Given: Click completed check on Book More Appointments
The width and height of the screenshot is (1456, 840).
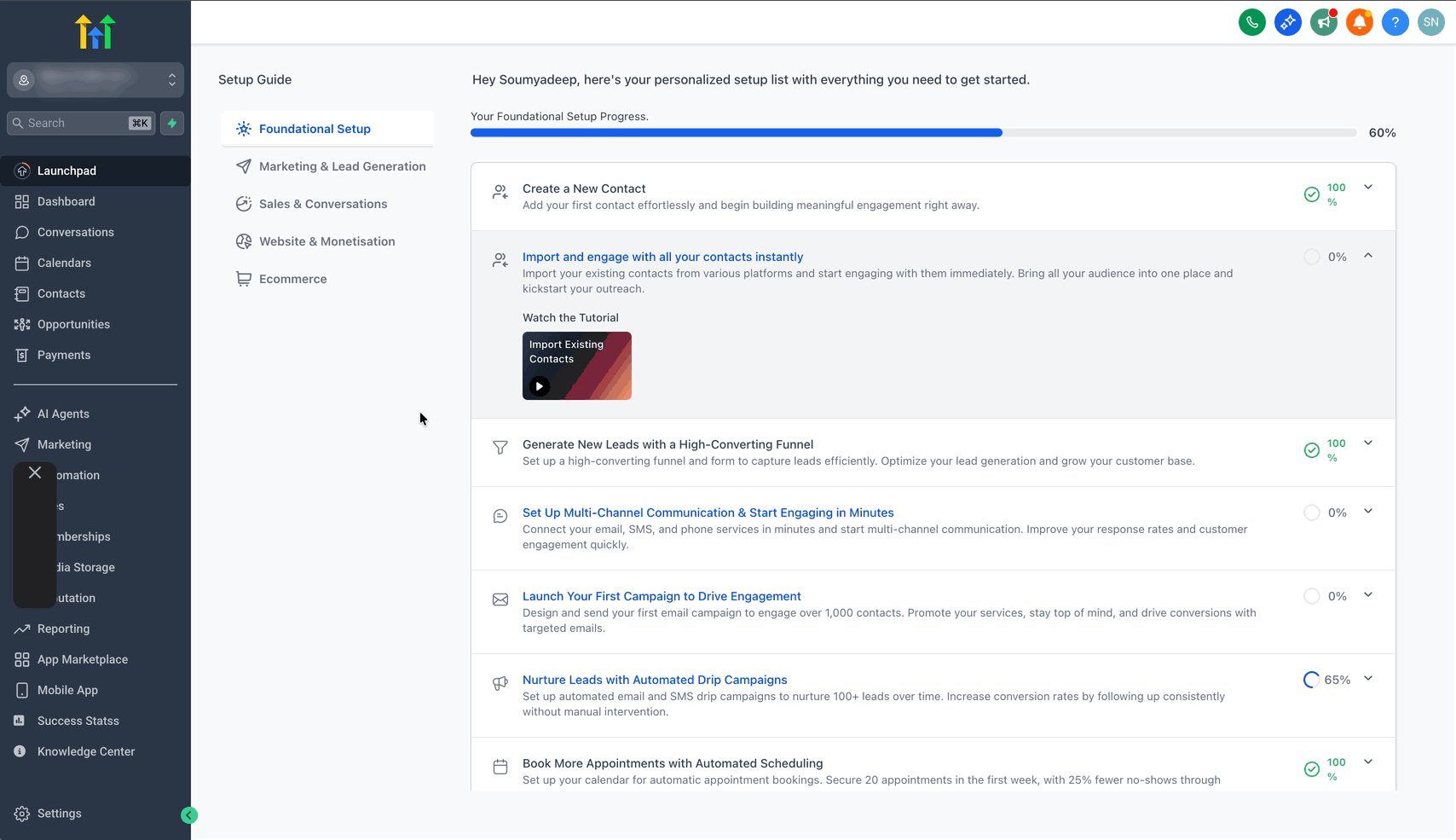Looking at the screenshot, I should [1312, 769].
